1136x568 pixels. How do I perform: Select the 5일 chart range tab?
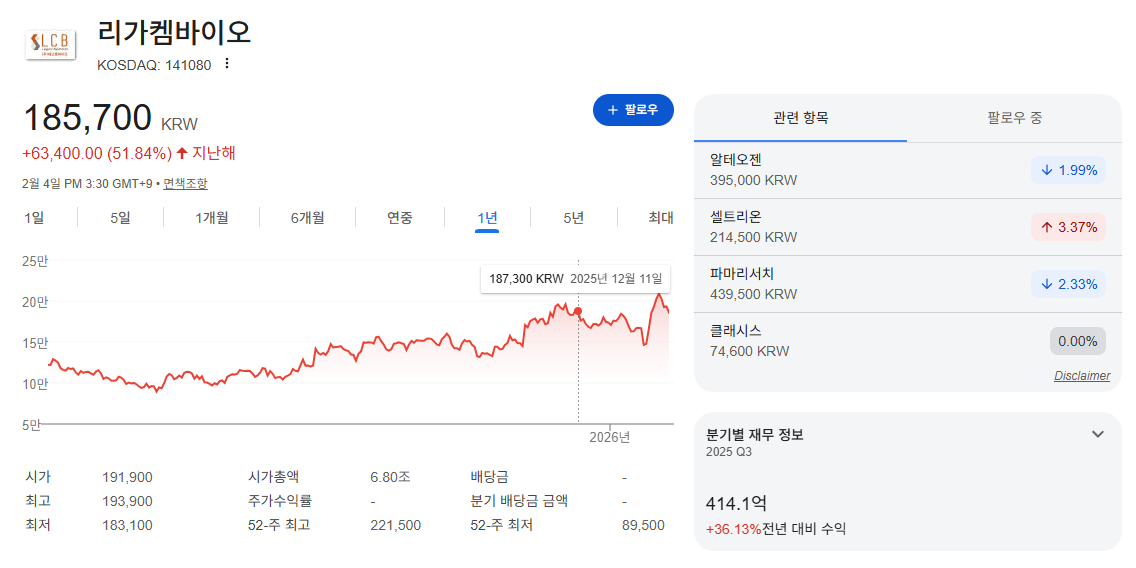tap(120, 217)
